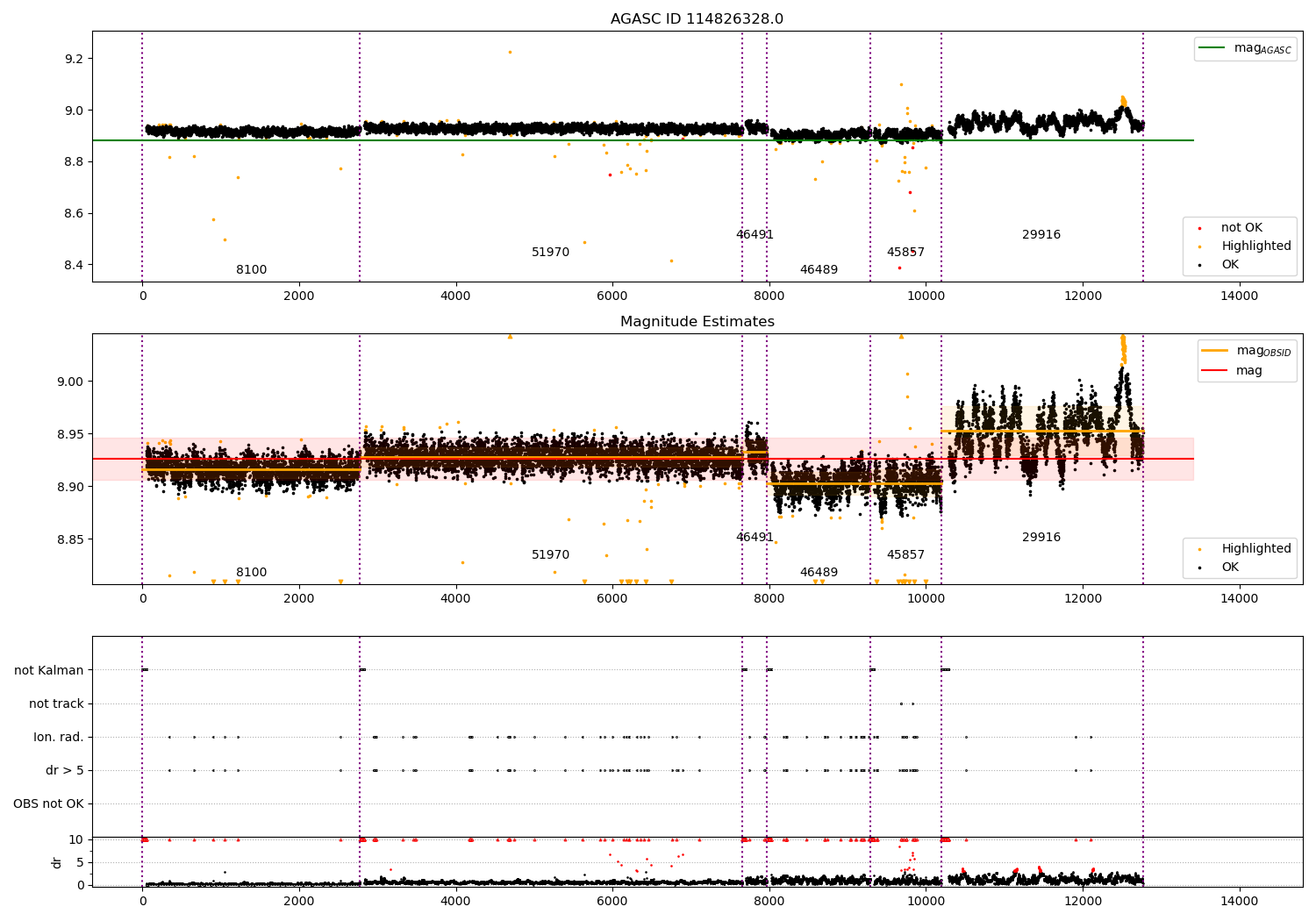Select the "8.6" y-axis tick label
This screenshot has height=921, width=1316.
pyautogui.click(x=74, y=213)
